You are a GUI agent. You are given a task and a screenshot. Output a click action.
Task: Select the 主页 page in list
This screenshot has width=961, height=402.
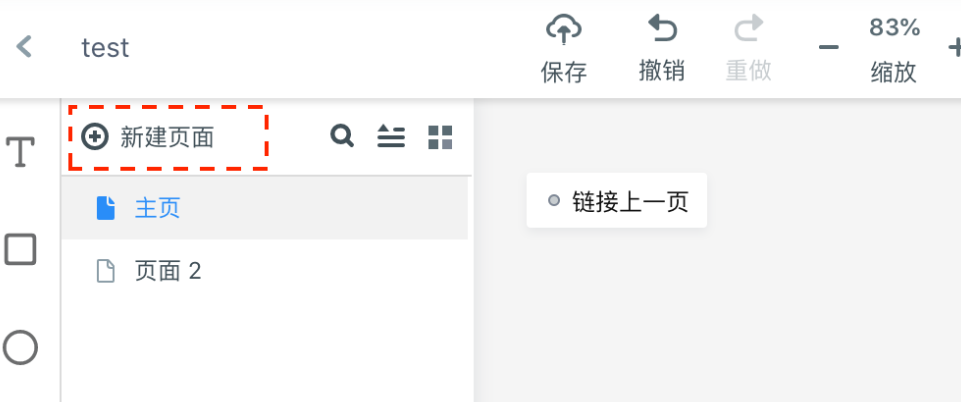265,208
